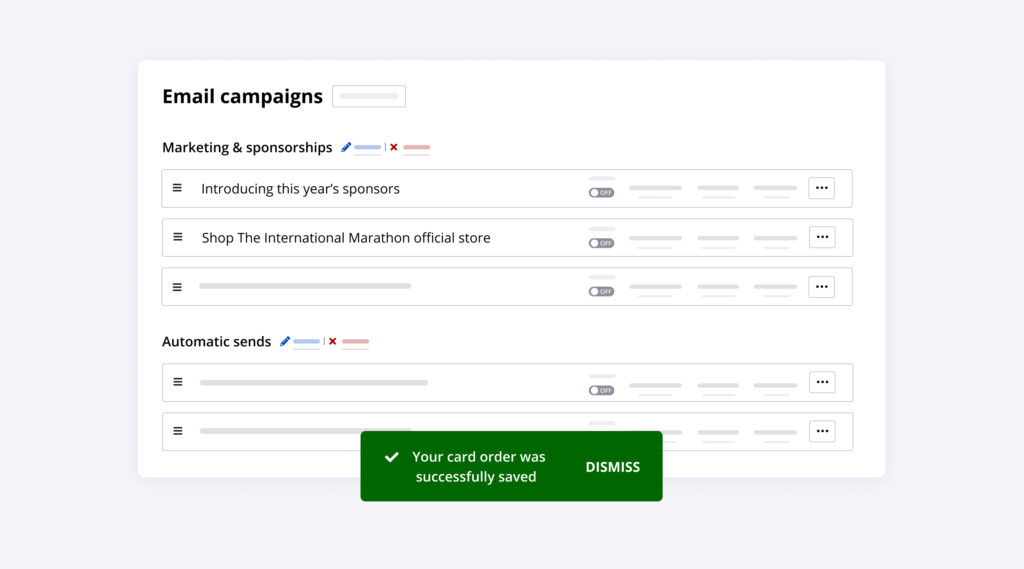Open the Introducing this year's sponsors campaign

(300, 189)
